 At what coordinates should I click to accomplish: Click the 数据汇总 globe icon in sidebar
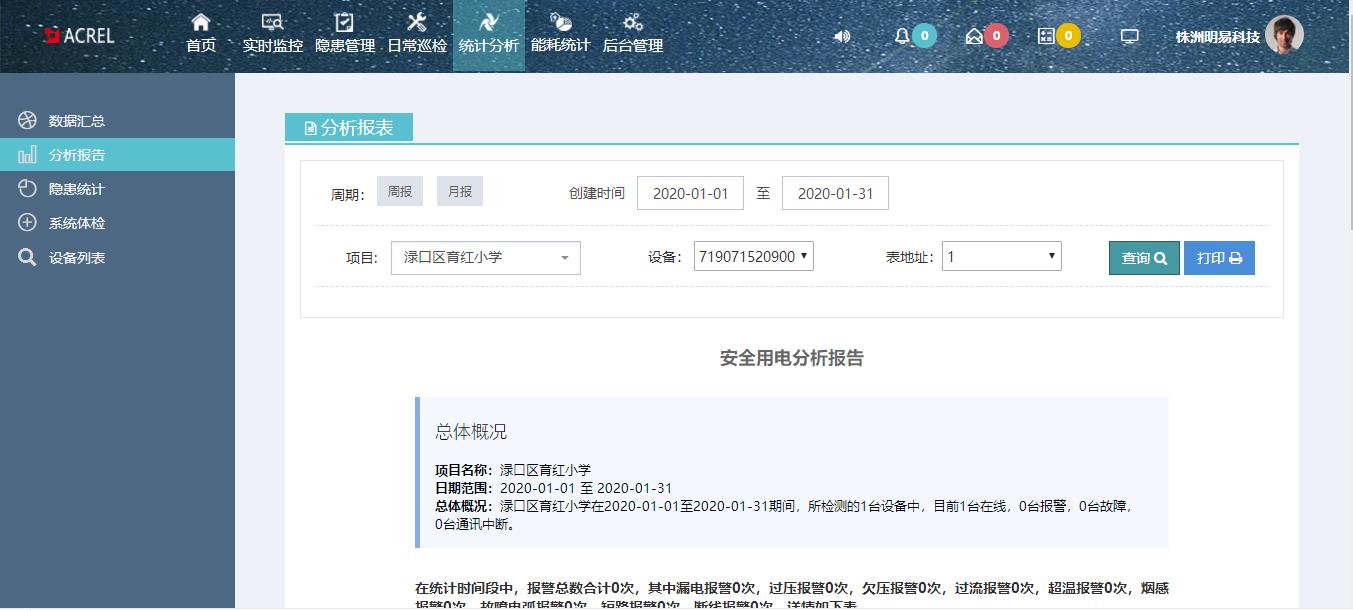27,121
